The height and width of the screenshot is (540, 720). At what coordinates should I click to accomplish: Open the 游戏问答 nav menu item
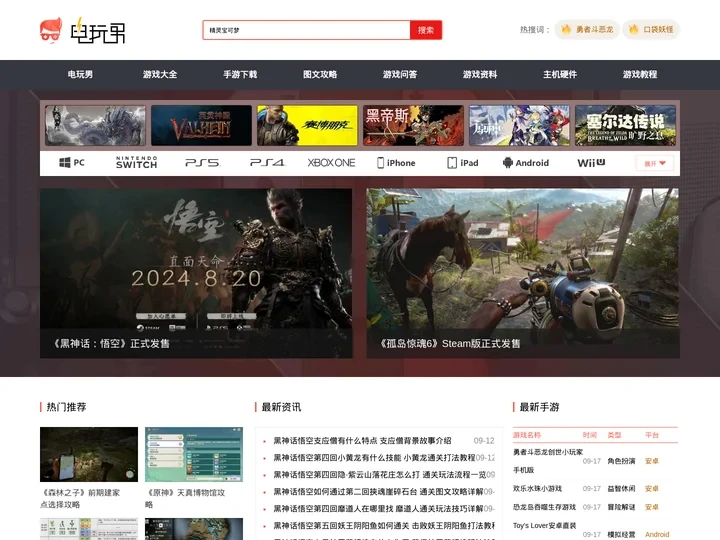click(400, 74)
